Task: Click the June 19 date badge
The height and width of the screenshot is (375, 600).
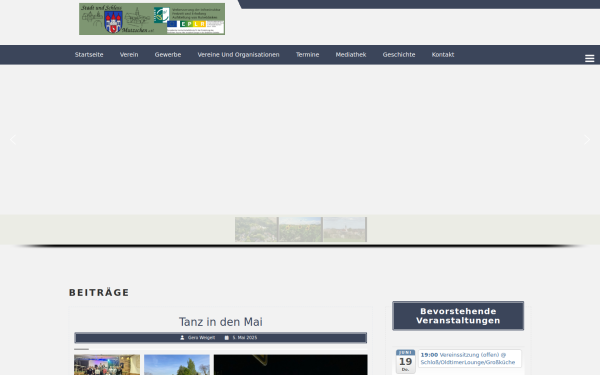Action: 405,361
